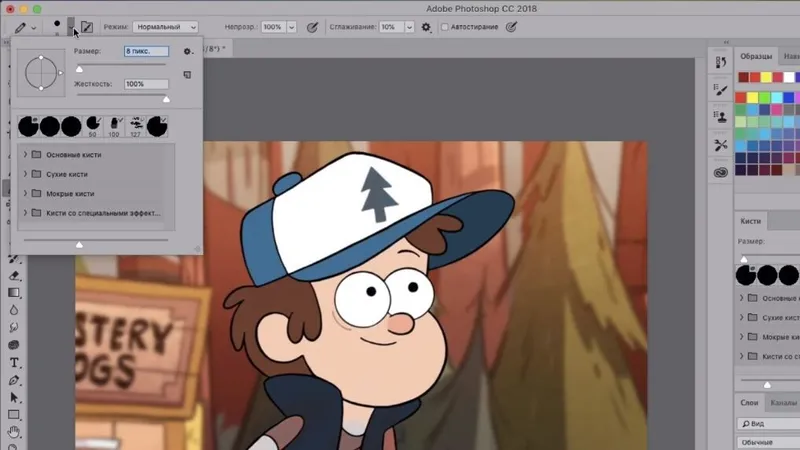Expand Мокрые folder in right Кисти panel

point(741,337)
